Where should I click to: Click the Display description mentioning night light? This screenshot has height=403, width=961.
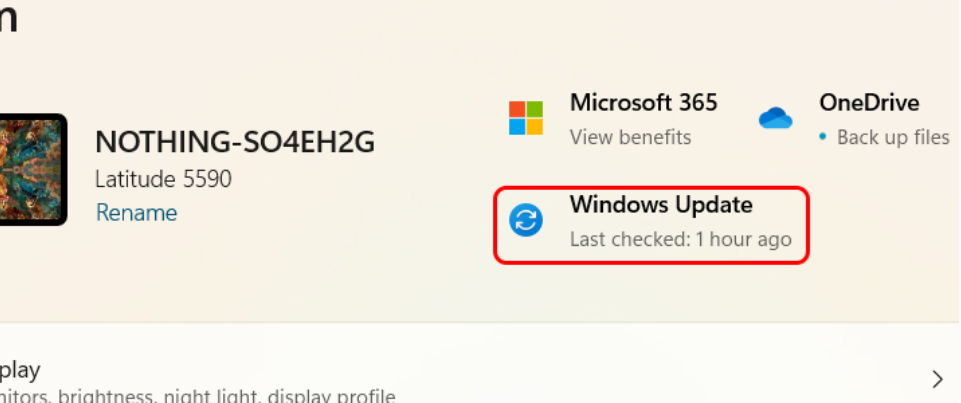(200, 396)
